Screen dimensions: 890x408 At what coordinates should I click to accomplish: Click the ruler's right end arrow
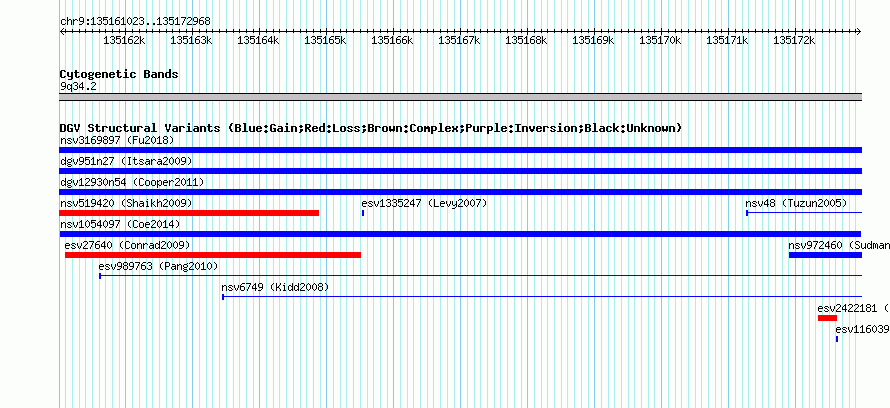pyautogui.click(x=859, y=31)
